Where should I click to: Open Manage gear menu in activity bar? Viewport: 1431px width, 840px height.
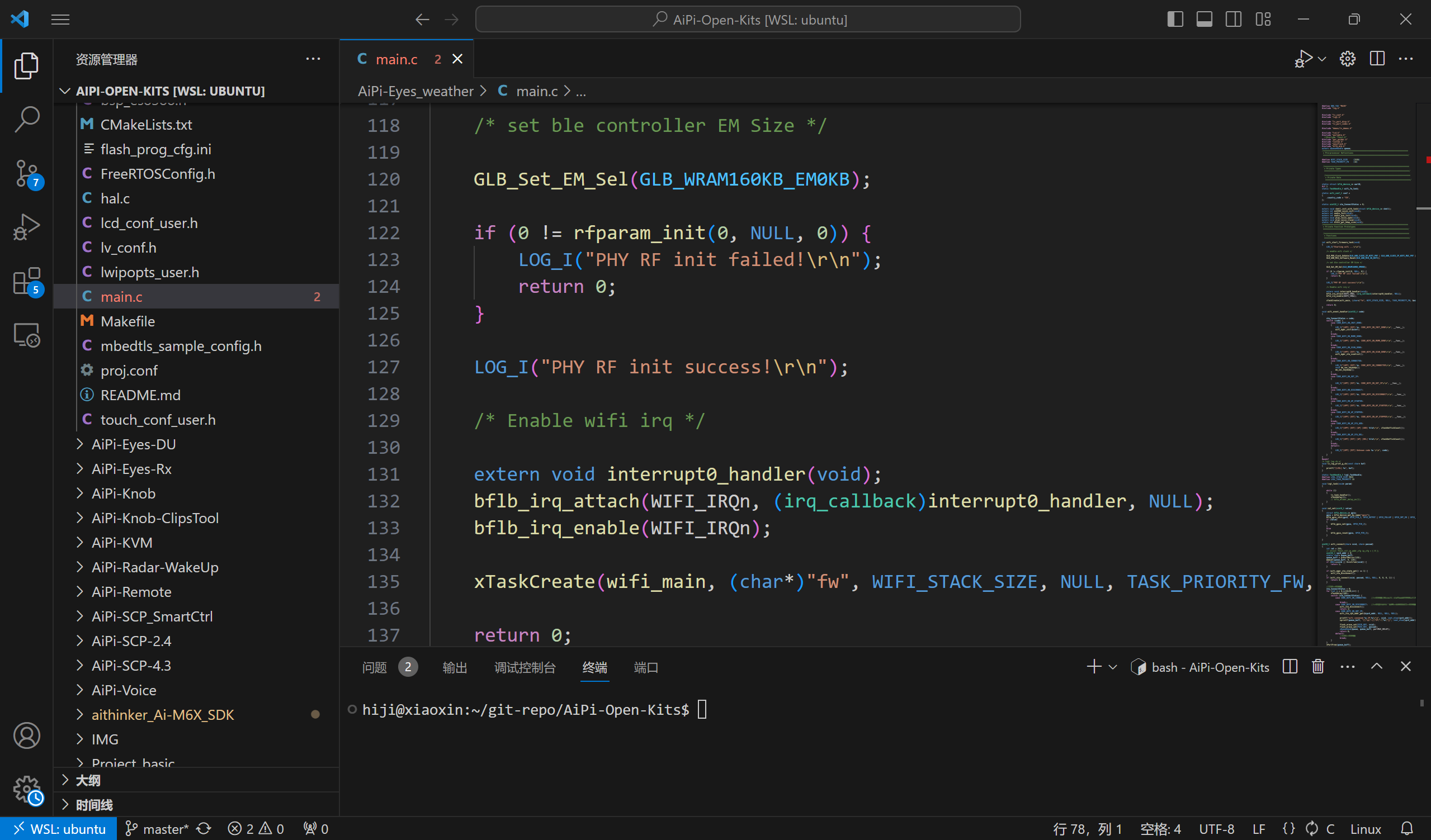[x=26, y=790]
